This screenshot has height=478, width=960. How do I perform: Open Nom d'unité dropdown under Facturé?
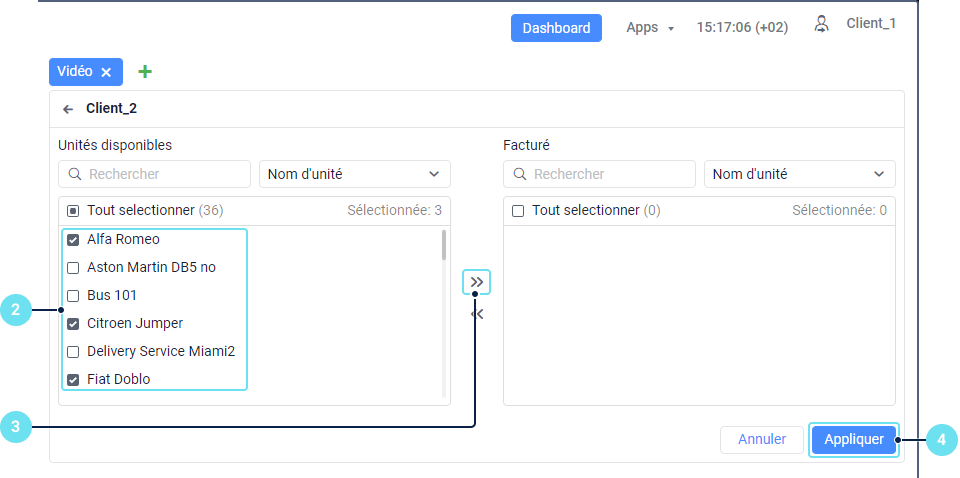[x=799, y=174]
